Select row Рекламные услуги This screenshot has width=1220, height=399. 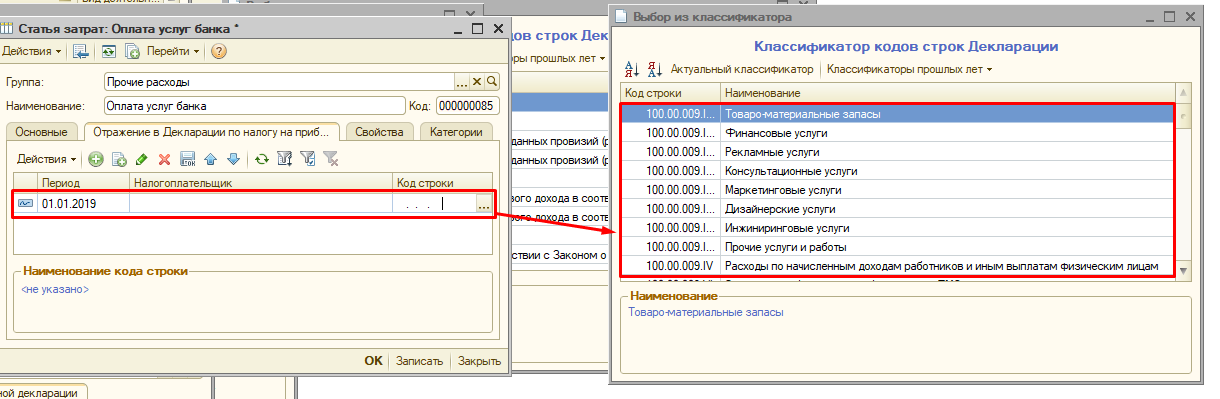[899, 151]
